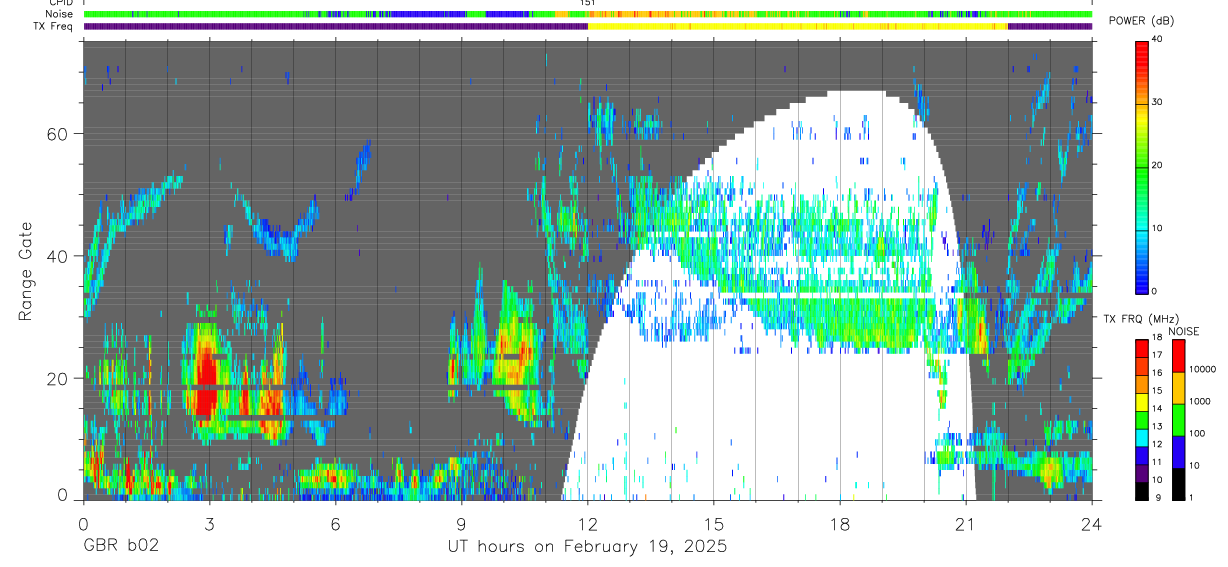The width and height of the screenshot is (1228, 567).
Task: Click x-axis tick label '21'
Action: (x=966, y=523)
